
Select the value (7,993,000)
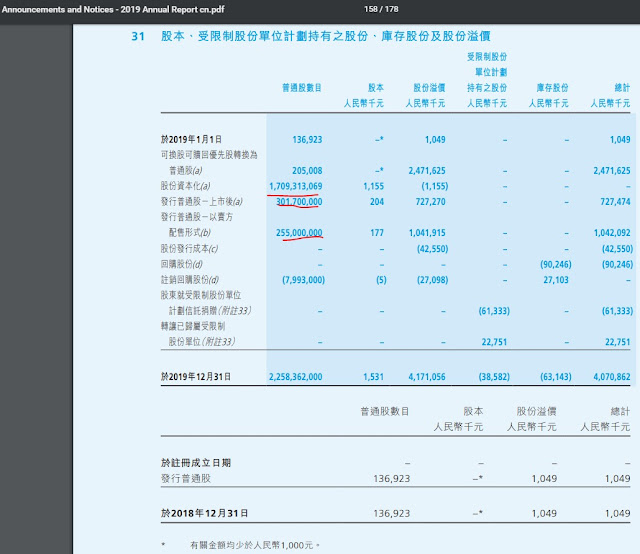click(303, 280)
